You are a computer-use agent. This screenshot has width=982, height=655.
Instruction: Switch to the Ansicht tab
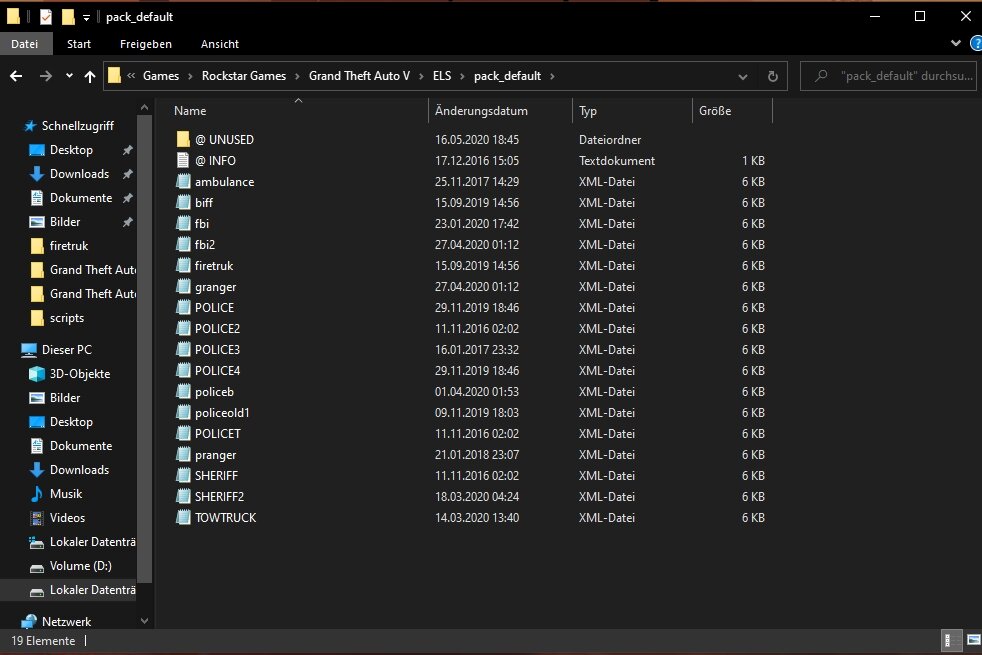[219, 44]
